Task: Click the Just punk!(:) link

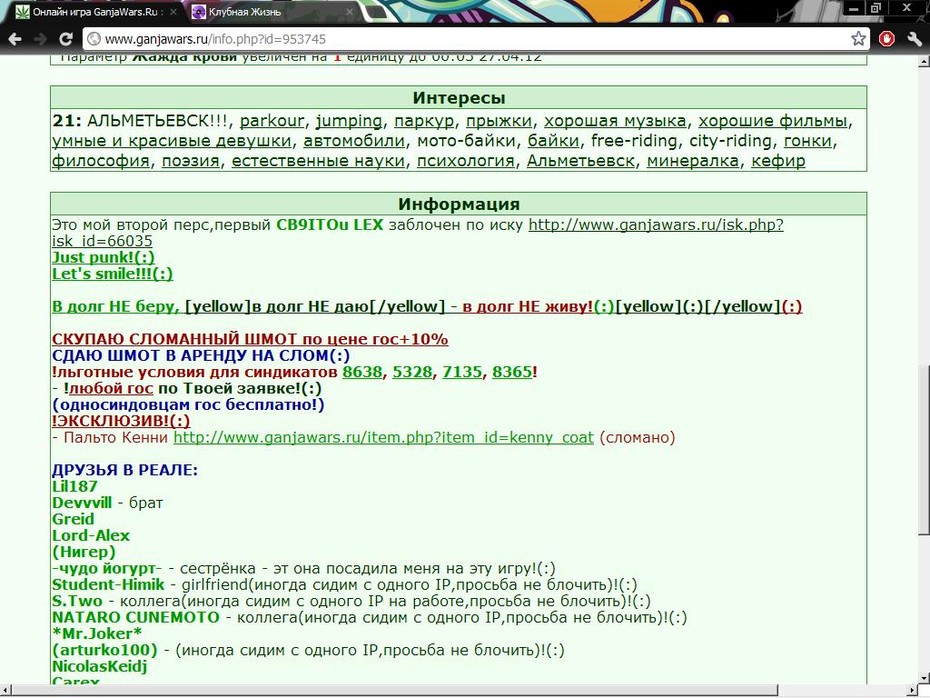Action: (103, 258)
